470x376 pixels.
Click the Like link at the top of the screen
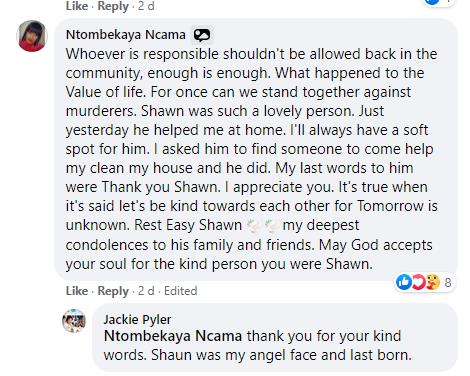pyautogui.click(x=77, y=6)
